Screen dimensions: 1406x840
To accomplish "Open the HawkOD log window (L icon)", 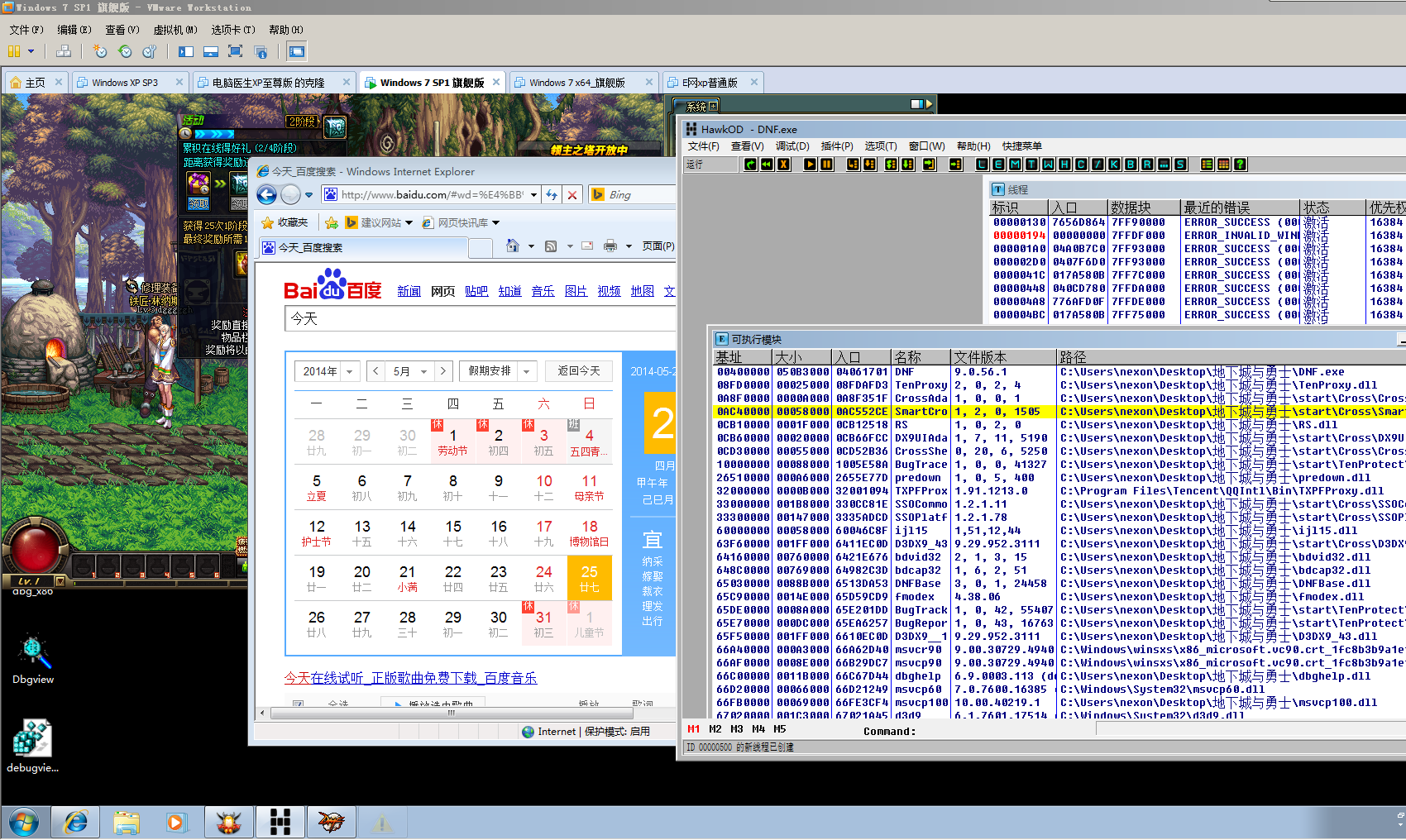I will (982, 165).
